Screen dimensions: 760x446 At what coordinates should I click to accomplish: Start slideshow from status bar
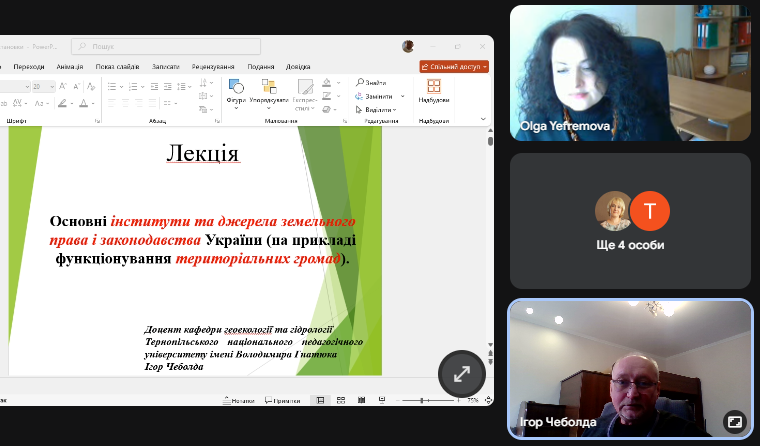[x=382, y=400]
